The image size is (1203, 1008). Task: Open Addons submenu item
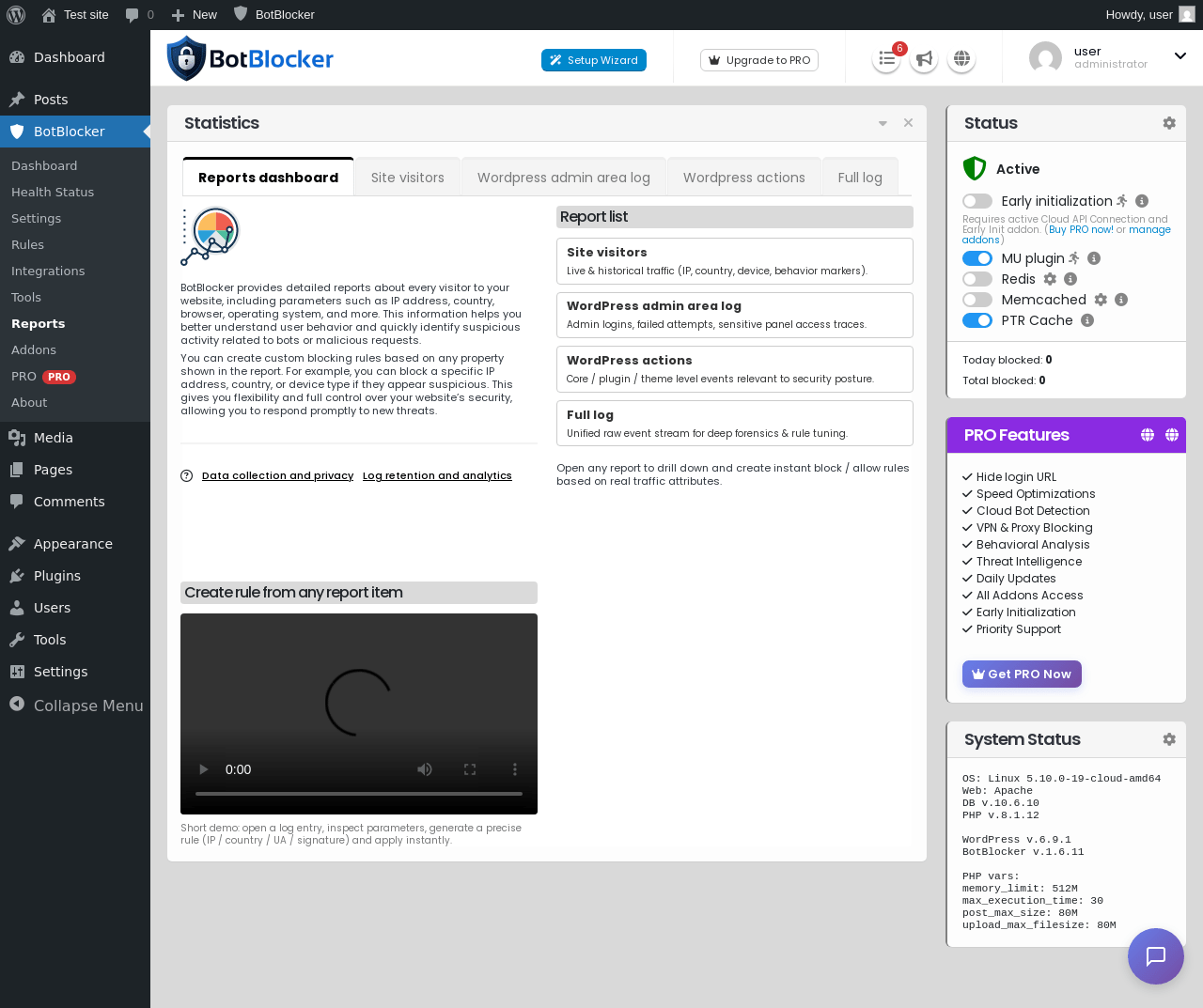point(34,349)
